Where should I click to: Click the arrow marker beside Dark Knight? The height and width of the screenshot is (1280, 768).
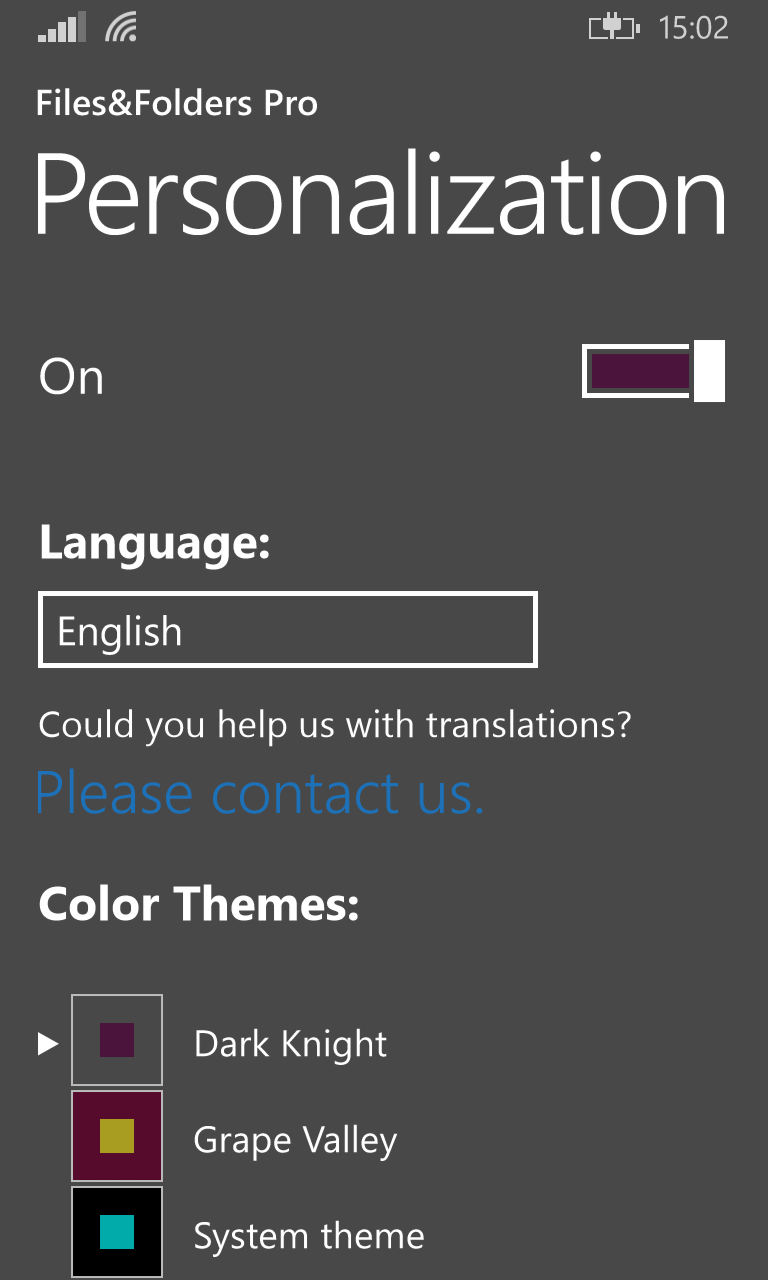point(47,1044)
